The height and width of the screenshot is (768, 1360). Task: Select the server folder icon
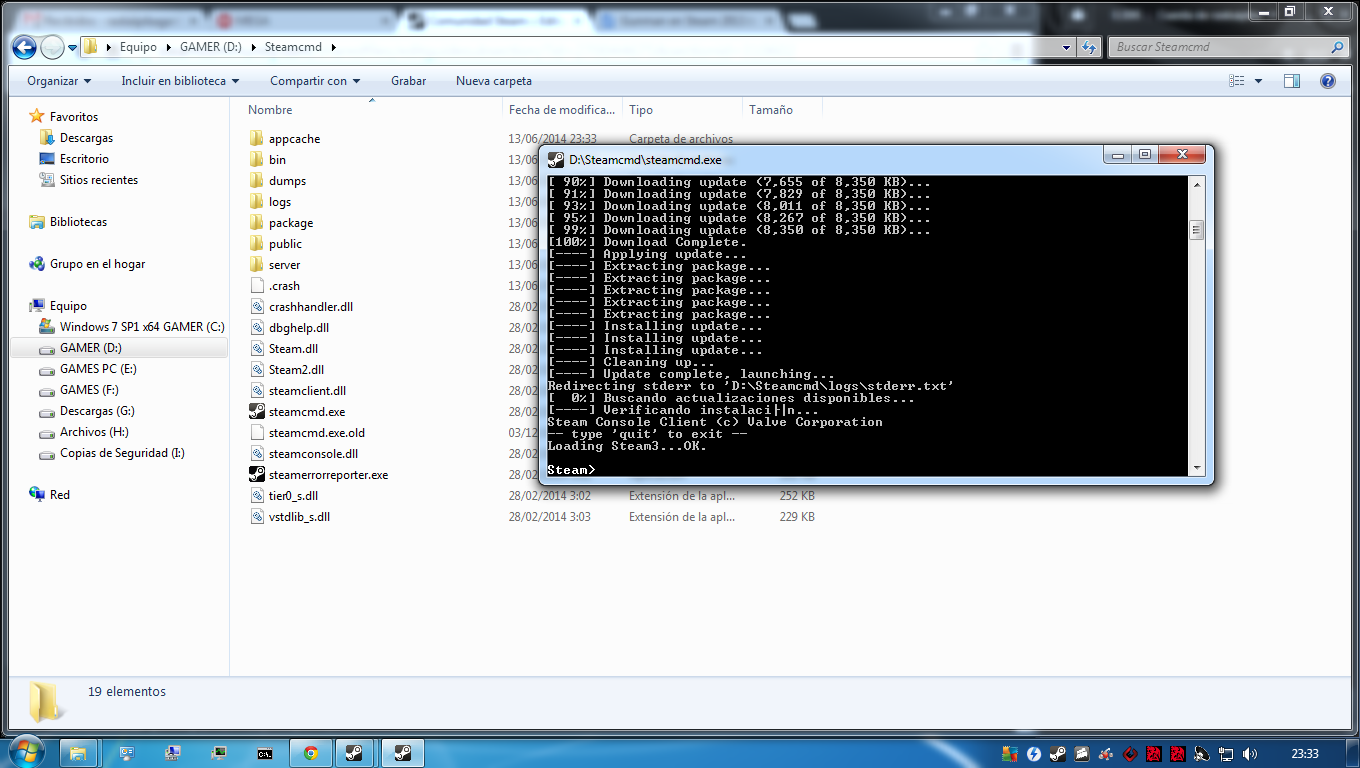tap(257, 265)
